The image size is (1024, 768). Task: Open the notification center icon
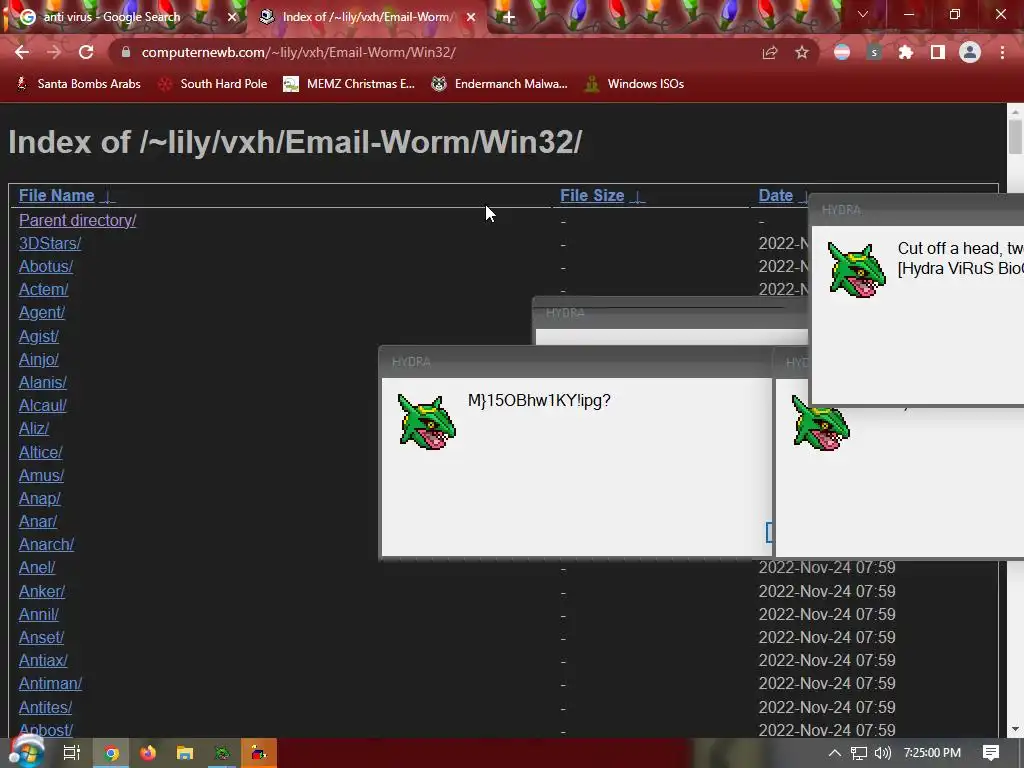pyautogui.click(x=991, y=753)
